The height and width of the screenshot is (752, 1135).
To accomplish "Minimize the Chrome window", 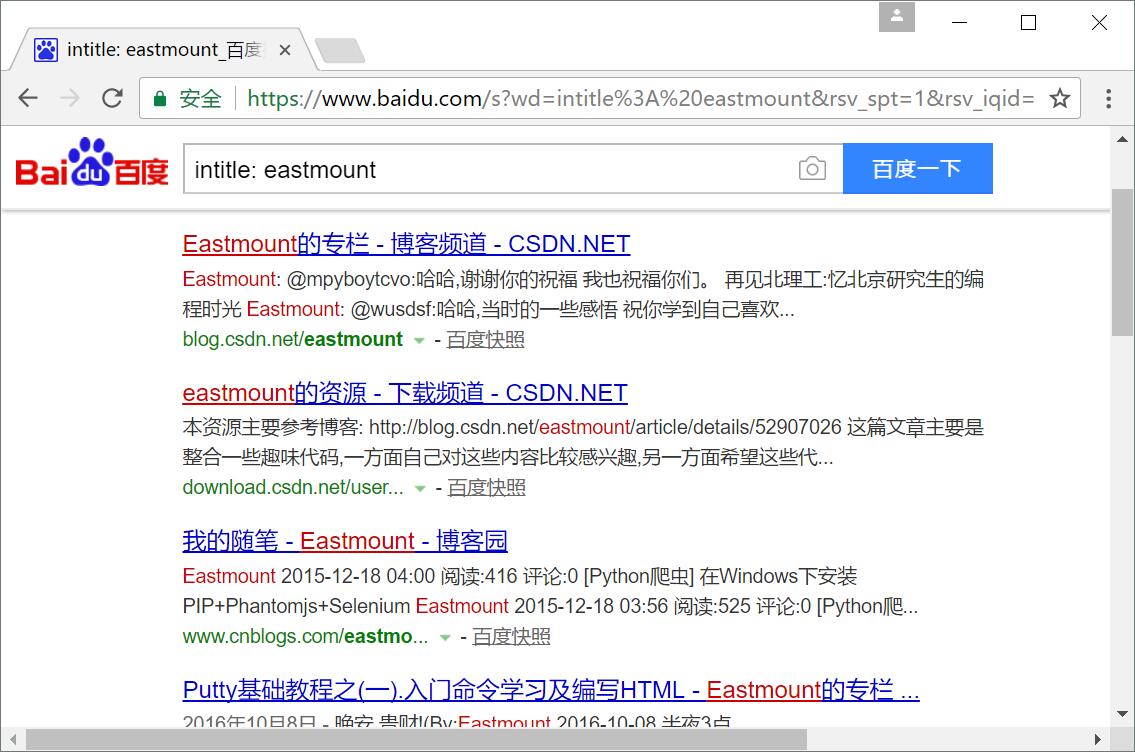I will click(x=960, y=22).
